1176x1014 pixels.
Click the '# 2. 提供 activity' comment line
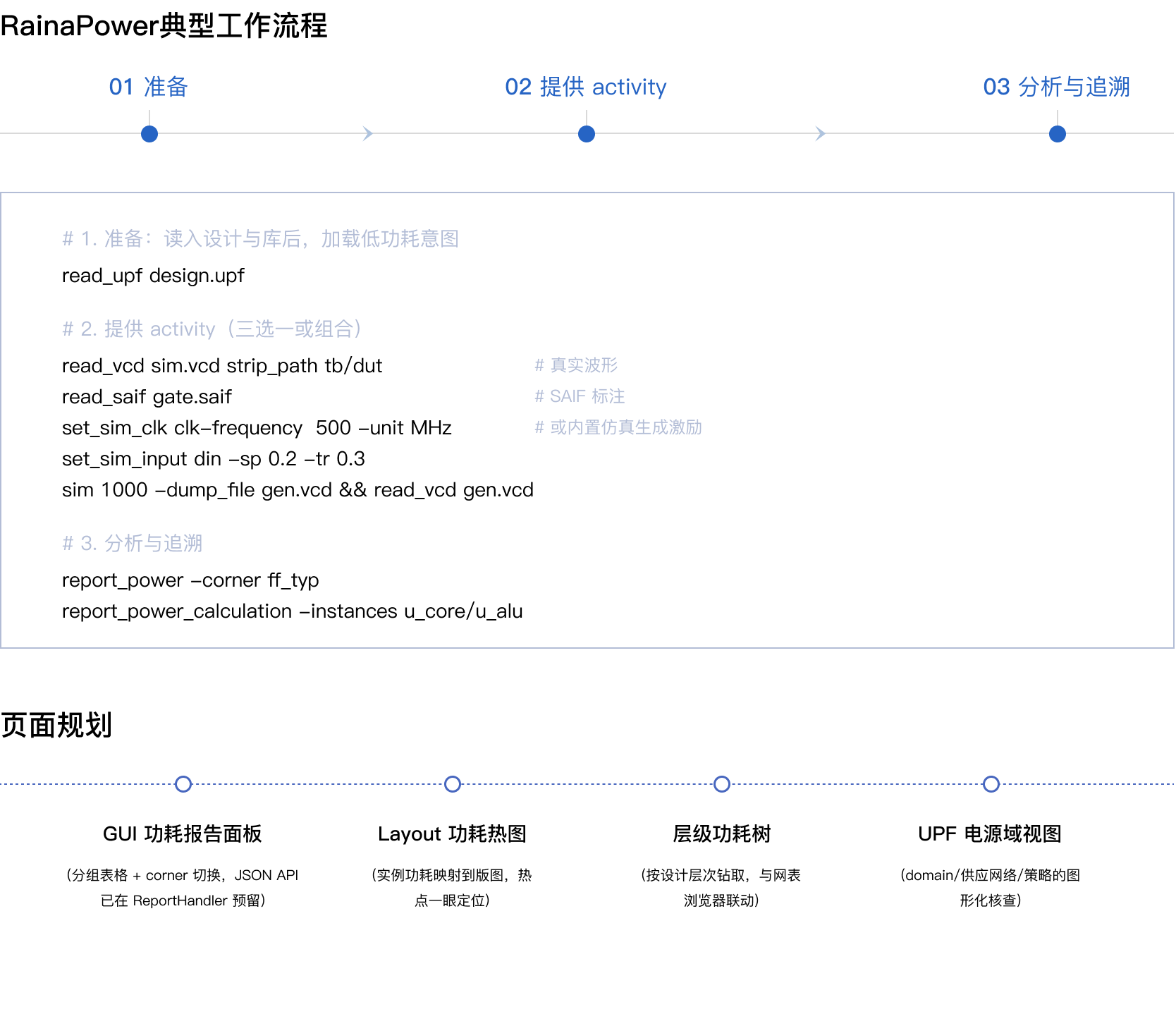click(x=212, y=329)
